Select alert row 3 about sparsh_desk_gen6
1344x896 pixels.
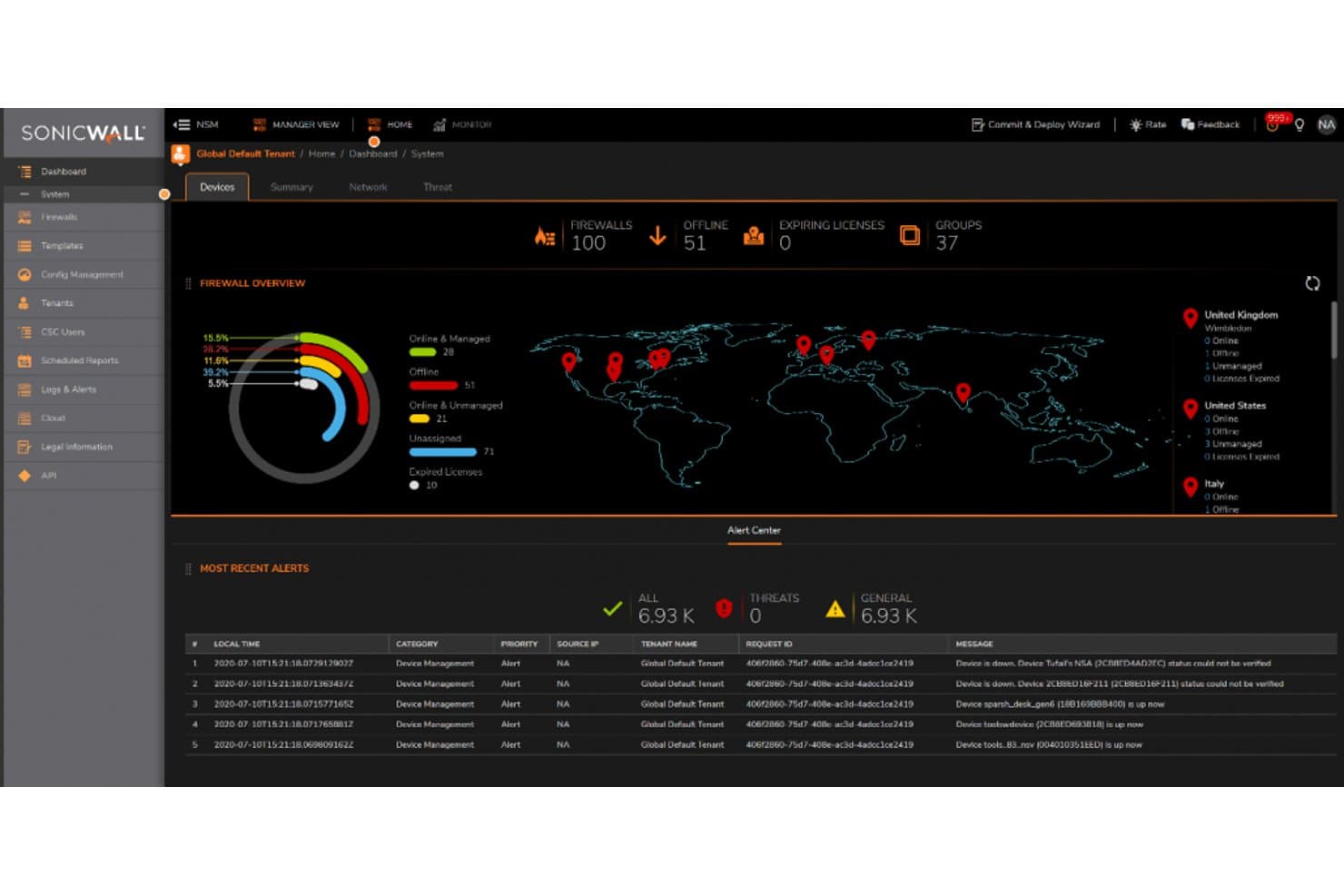(761, 704)
